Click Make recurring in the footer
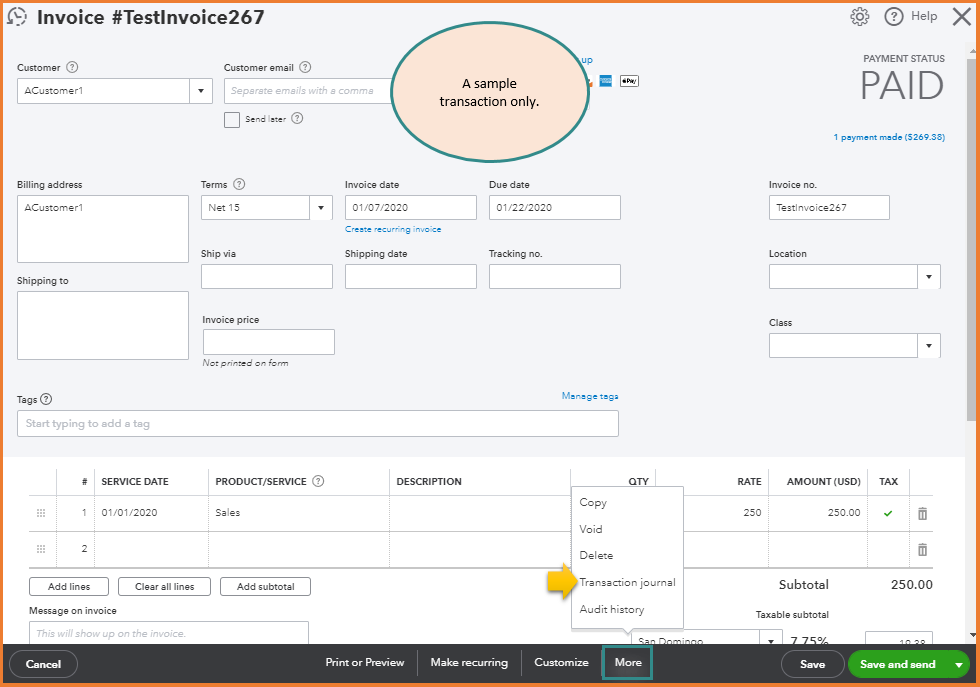 click(469, 663)
